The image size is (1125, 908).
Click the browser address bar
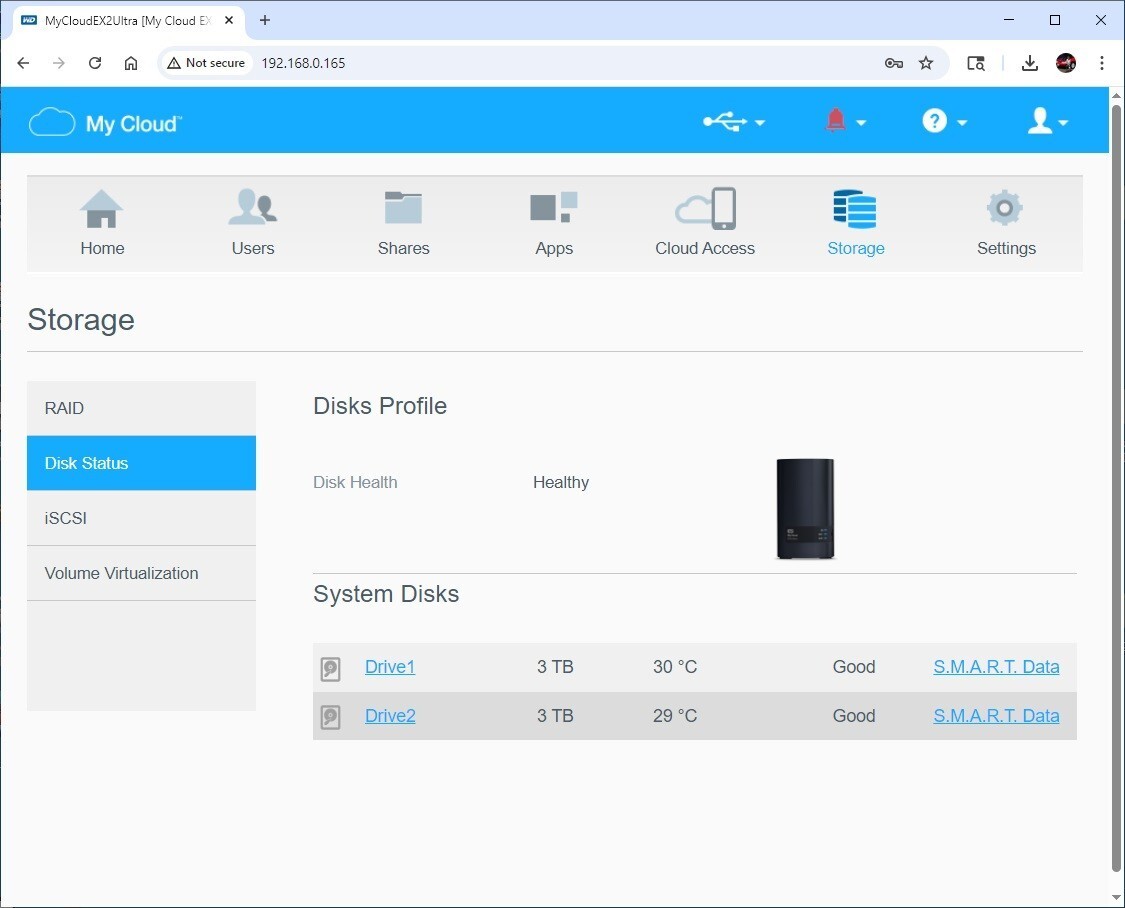coord(560,63)
